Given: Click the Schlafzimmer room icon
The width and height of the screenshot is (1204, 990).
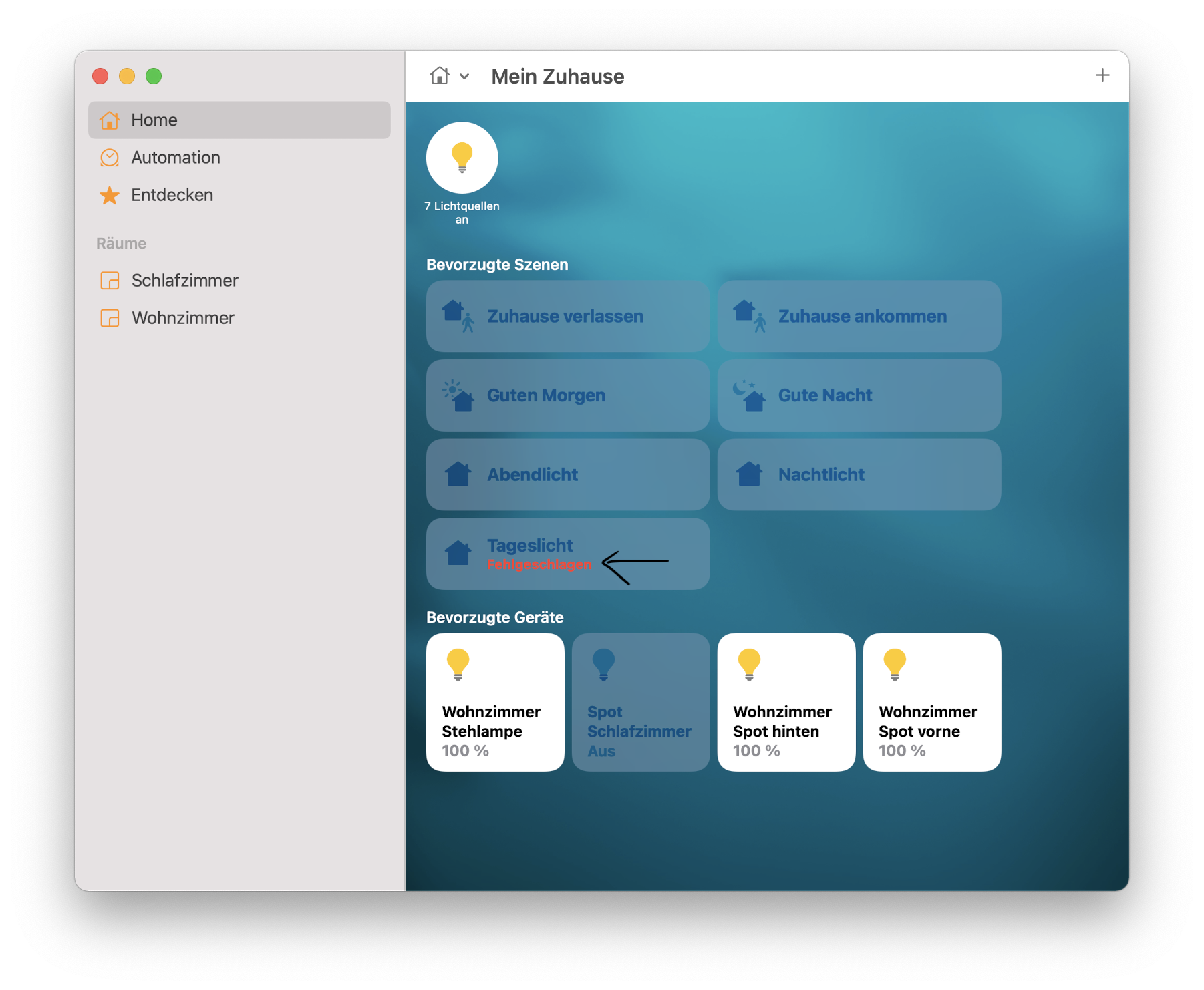Looking at the screenshot, I should (110, 281).
